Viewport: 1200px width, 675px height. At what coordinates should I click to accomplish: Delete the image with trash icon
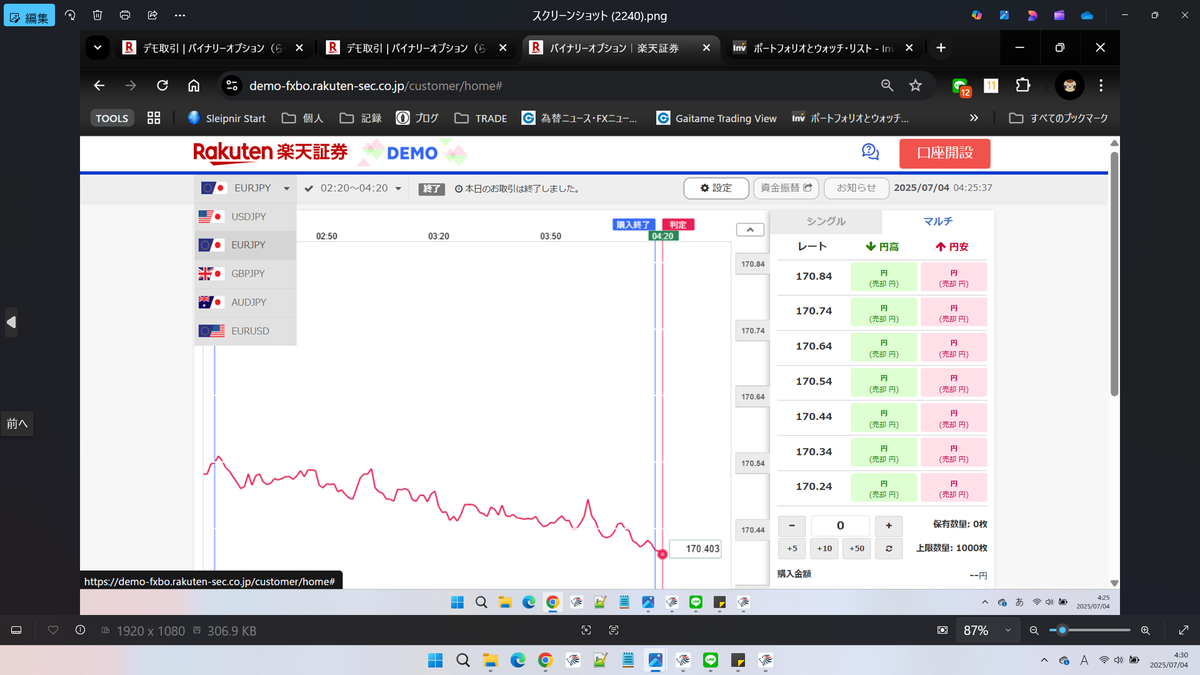(97, 16)
